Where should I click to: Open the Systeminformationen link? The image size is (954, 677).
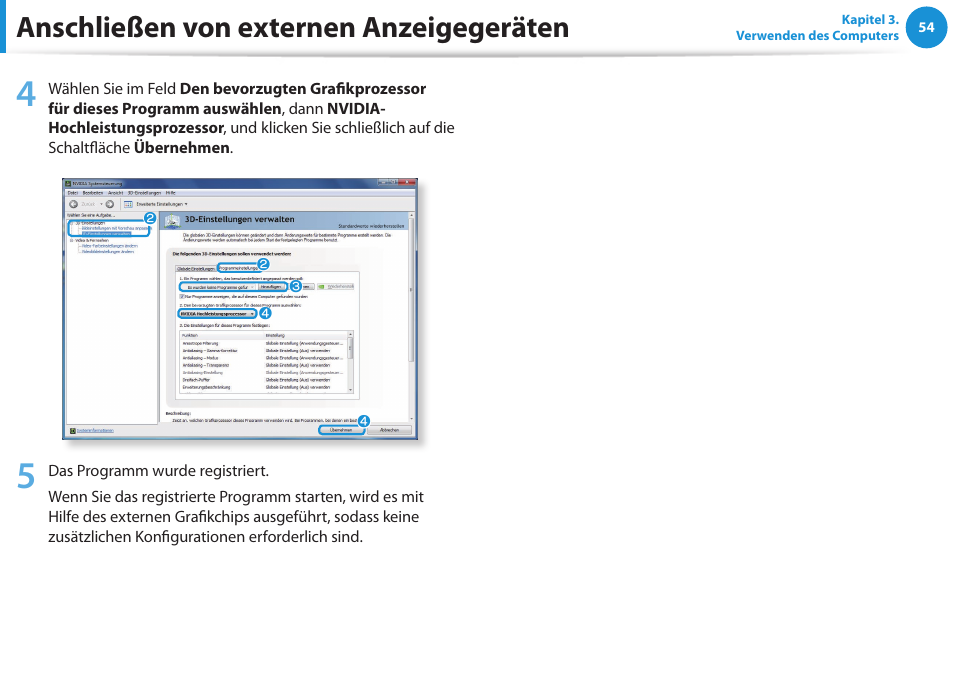click(x=95, y=431)
